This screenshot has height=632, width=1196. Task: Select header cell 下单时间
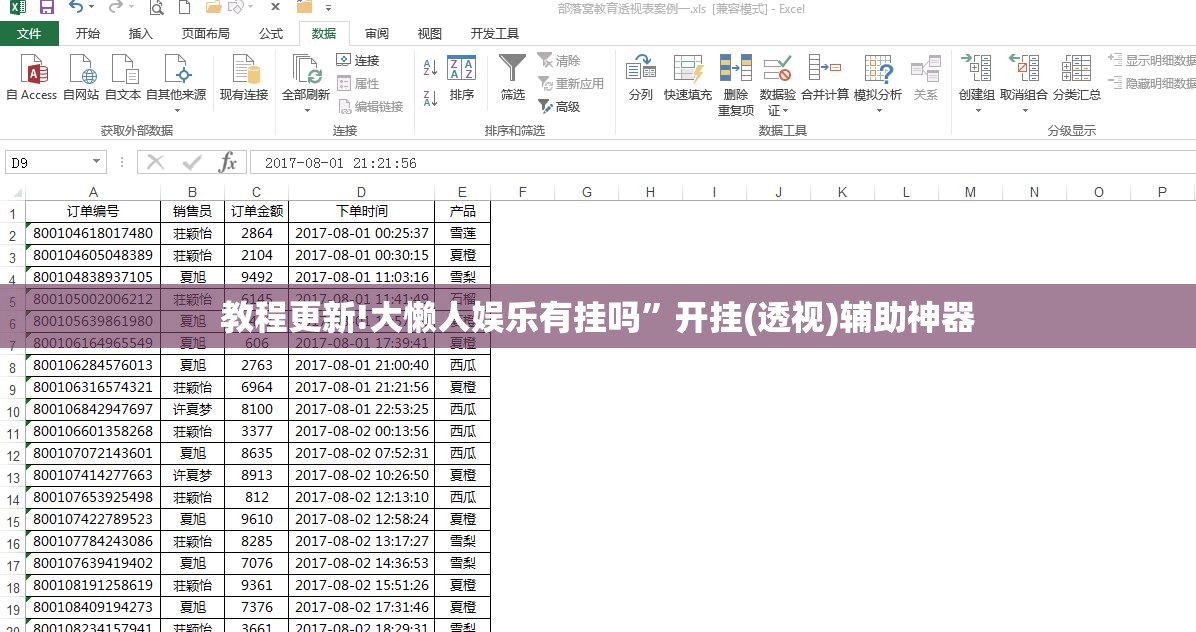pyautogui.click(x=362, y=211)
